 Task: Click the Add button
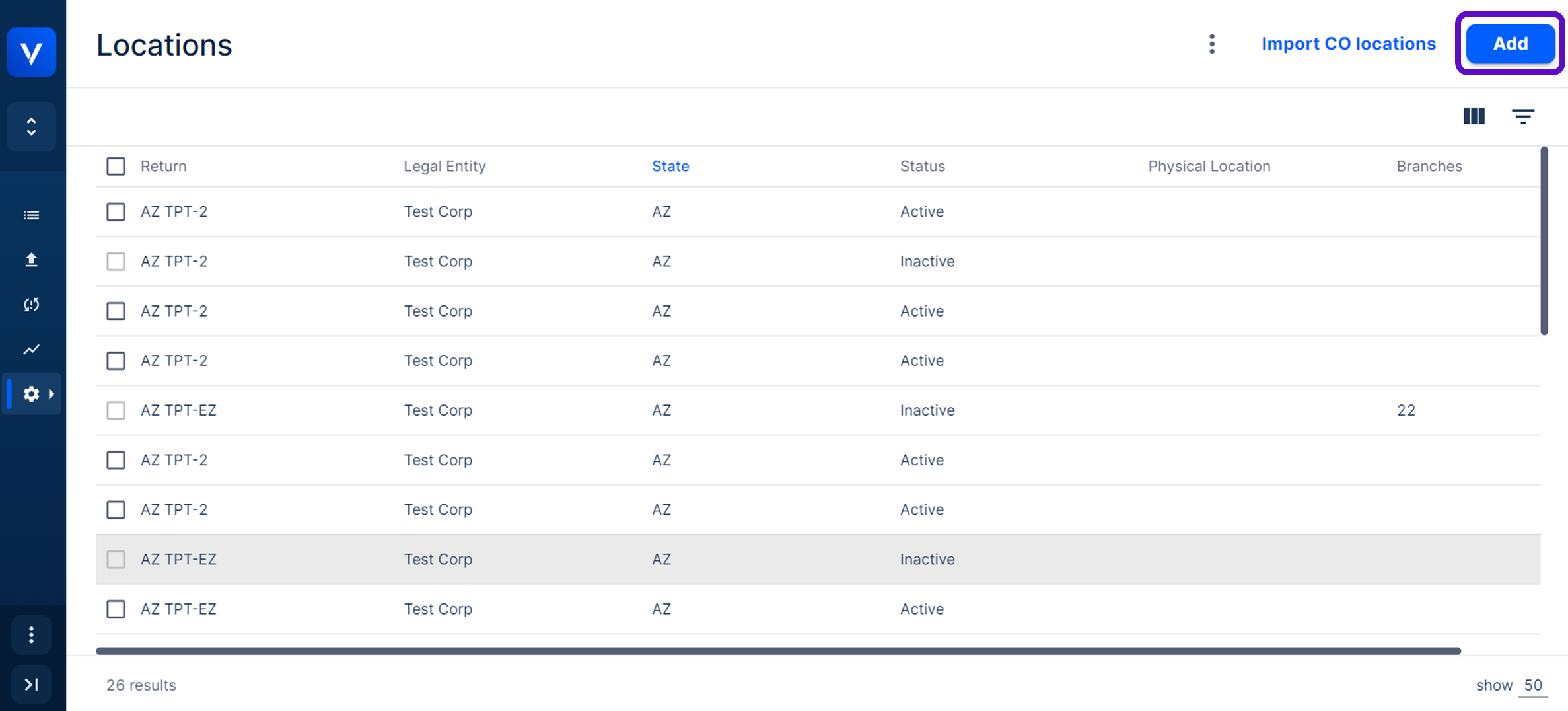pos(1510,44)
